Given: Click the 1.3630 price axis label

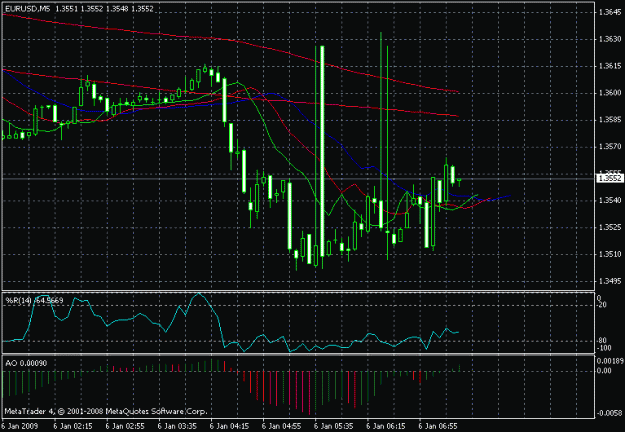Looking at the screenshot, I should 609,39.
